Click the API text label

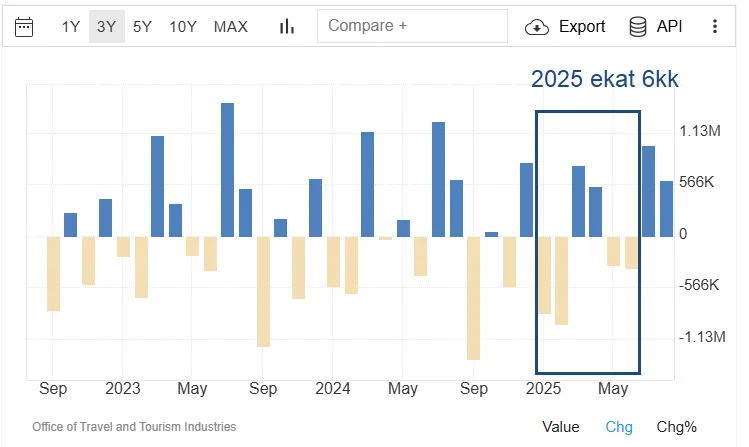coord(669,27)
